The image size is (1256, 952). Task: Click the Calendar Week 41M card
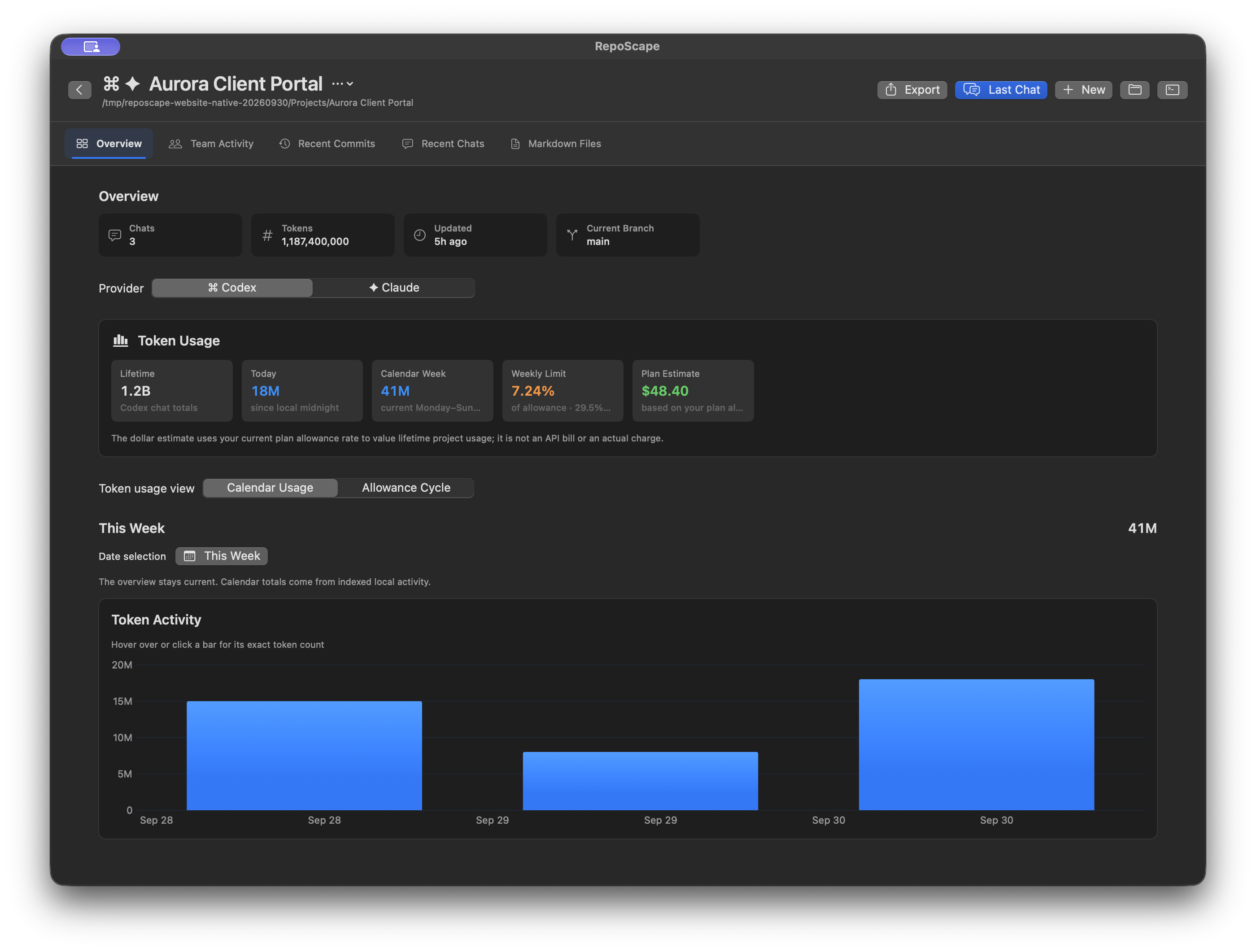433,391
